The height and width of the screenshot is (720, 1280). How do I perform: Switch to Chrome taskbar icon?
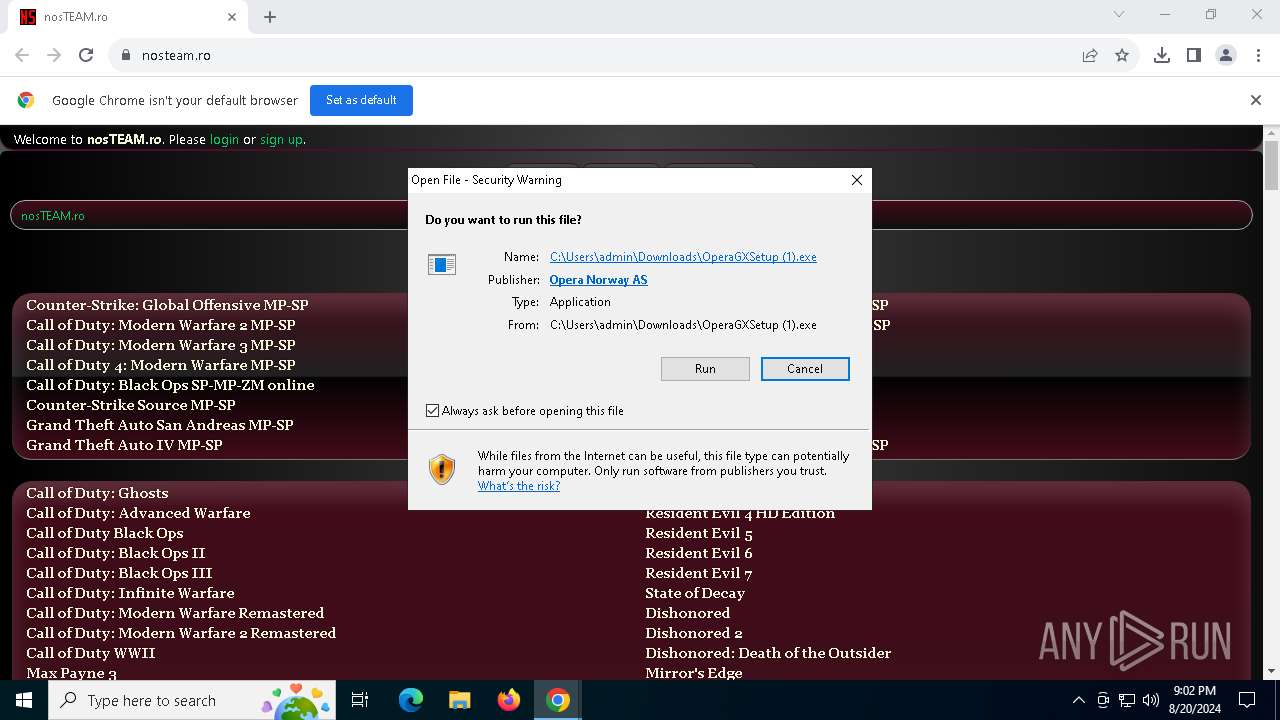(558, 700)
